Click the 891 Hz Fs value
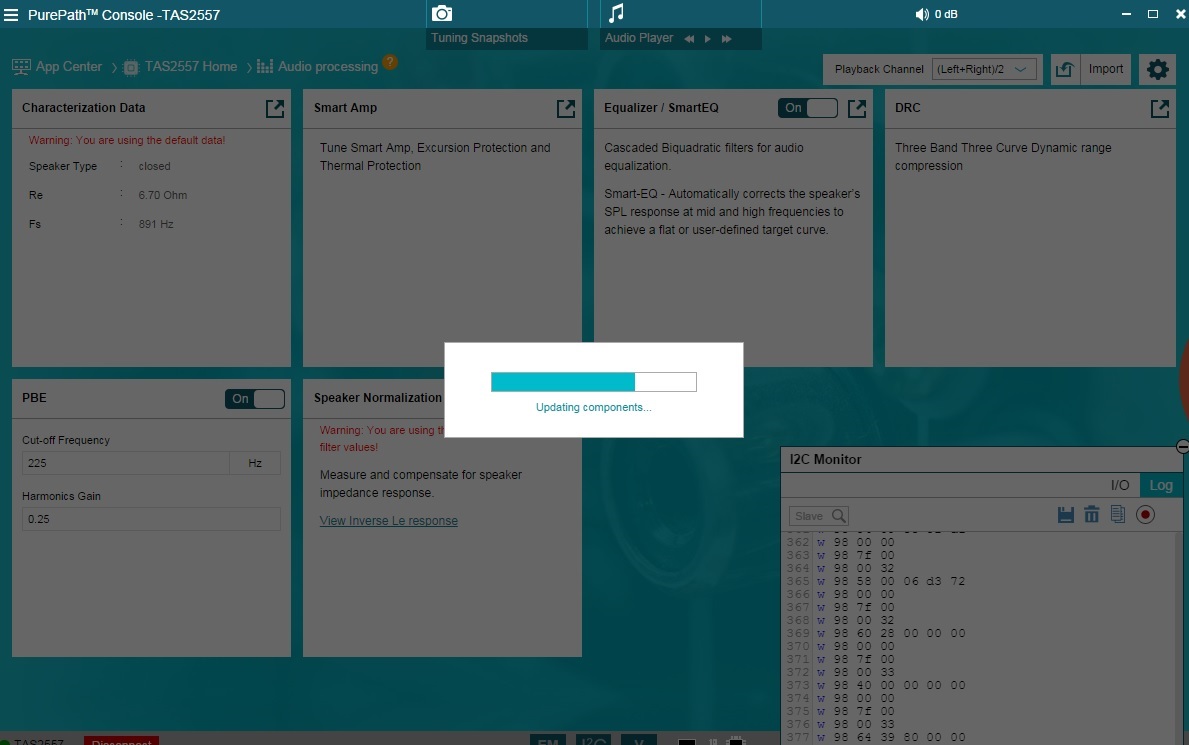Viewport: 1189px width, 745px height. click(x=155, y=224)
